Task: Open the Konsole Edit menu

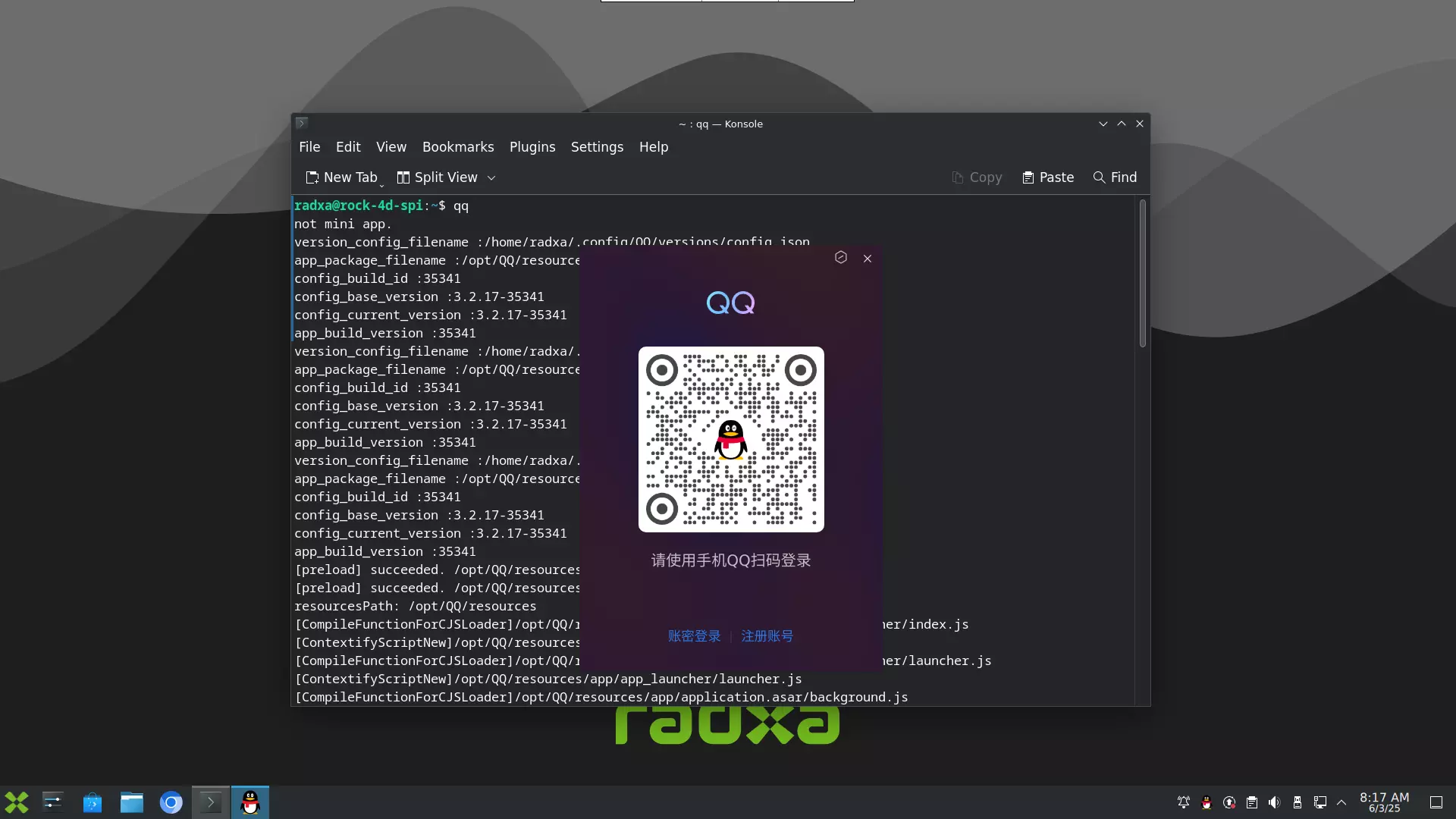Action: pyautogui.click(x=348, y=147)
